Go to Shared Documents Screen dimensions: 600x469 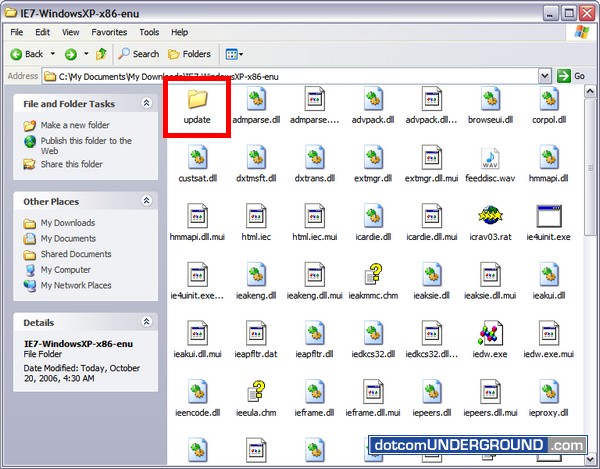(76, 254)
